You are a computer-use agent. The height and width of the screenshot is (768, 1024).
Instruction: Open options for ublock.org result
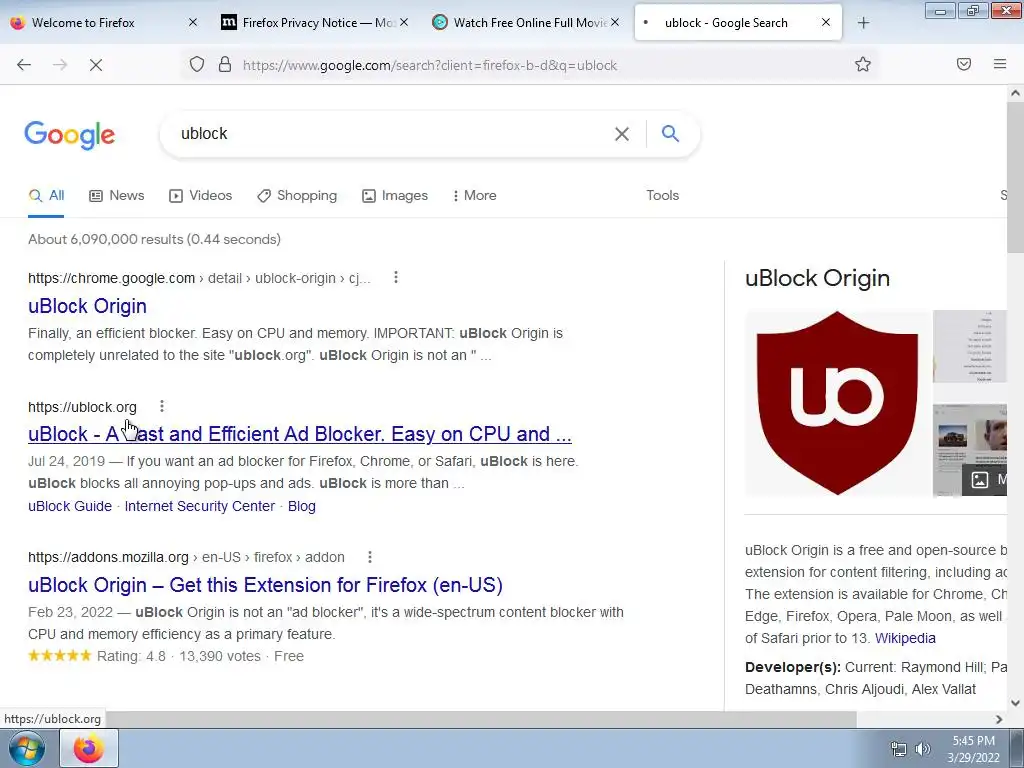162,406
